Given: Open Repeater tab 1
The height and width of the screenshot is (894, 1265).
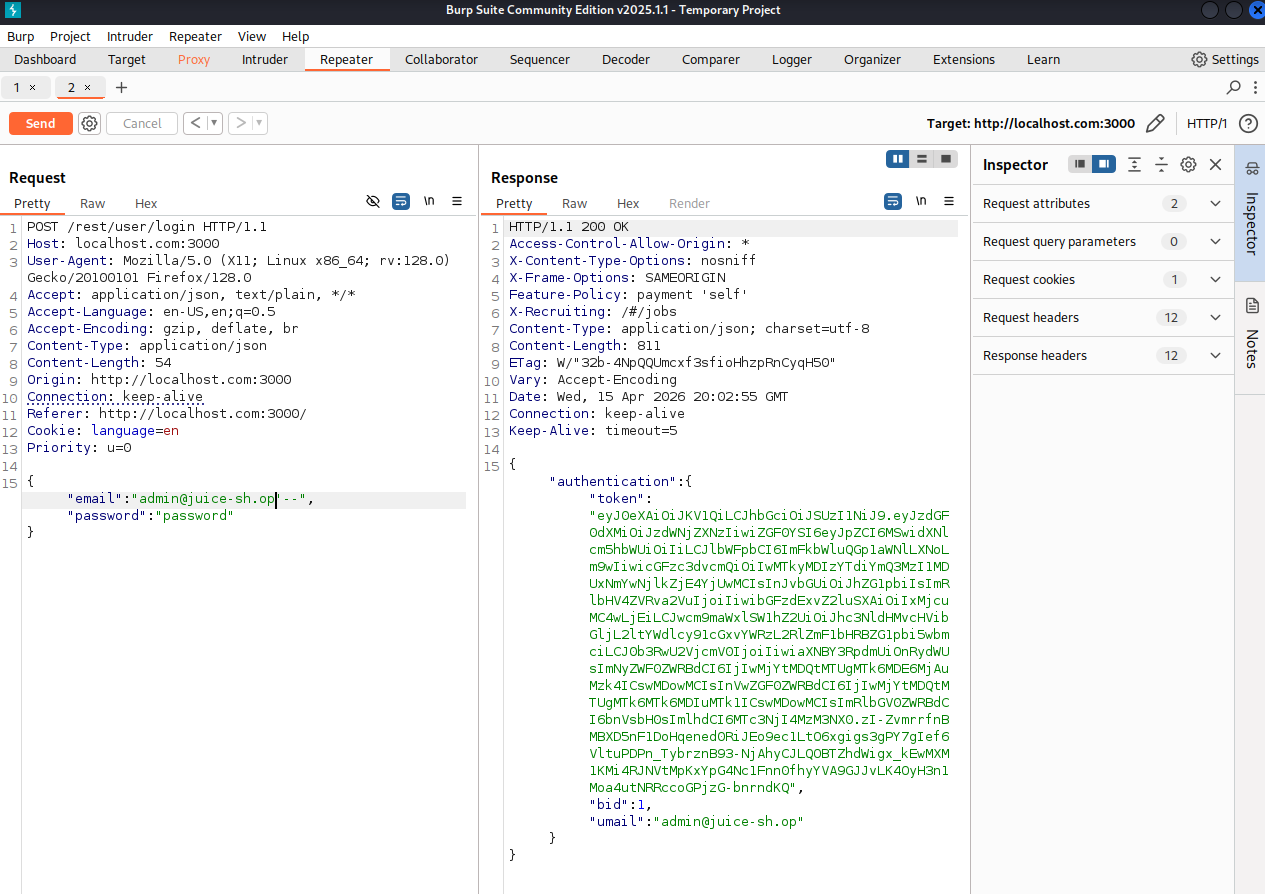Looking at the screenshot, I should coord(24,87).
